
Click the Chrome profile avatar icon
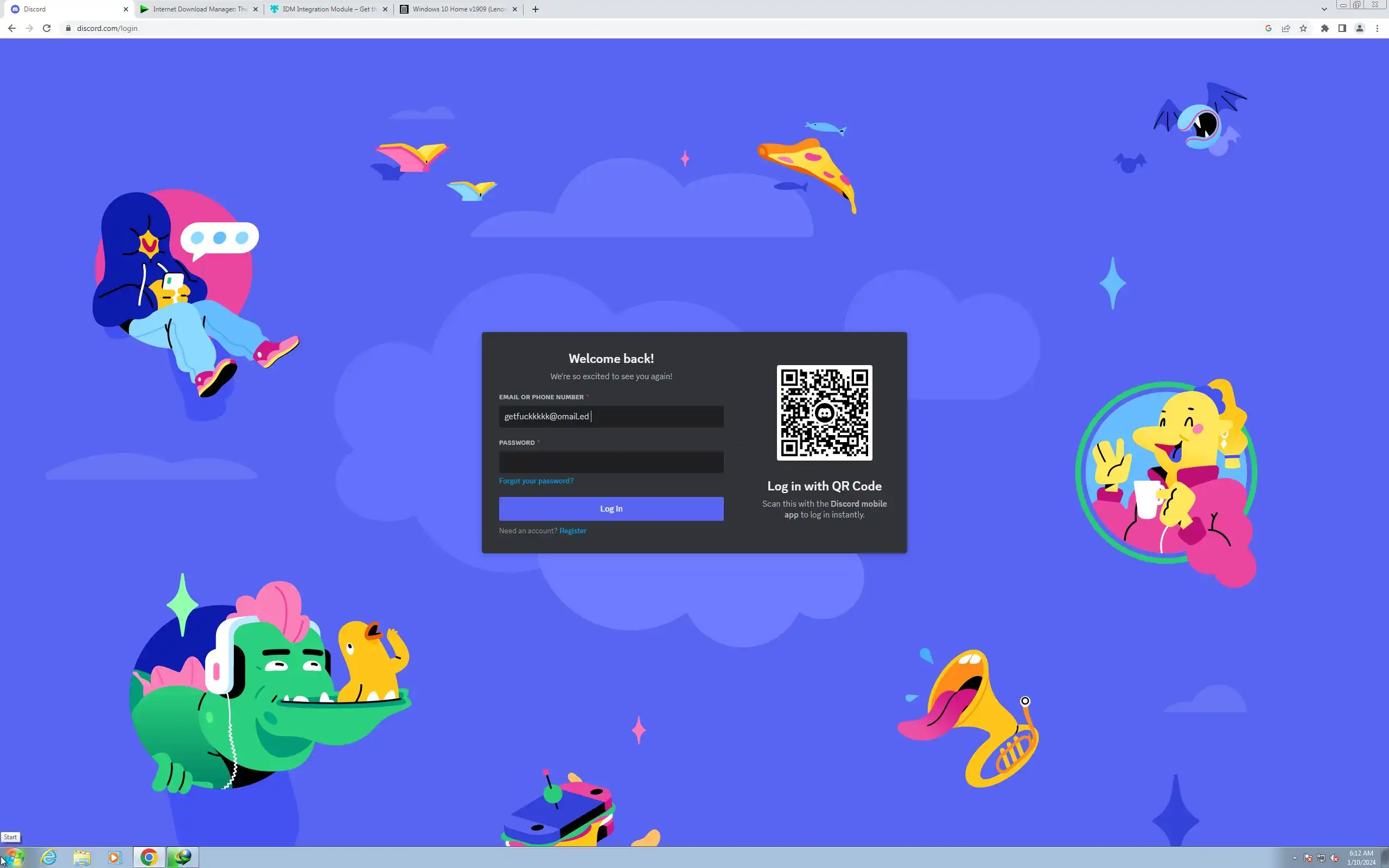pyautogui.click(x=1359, y=28)
